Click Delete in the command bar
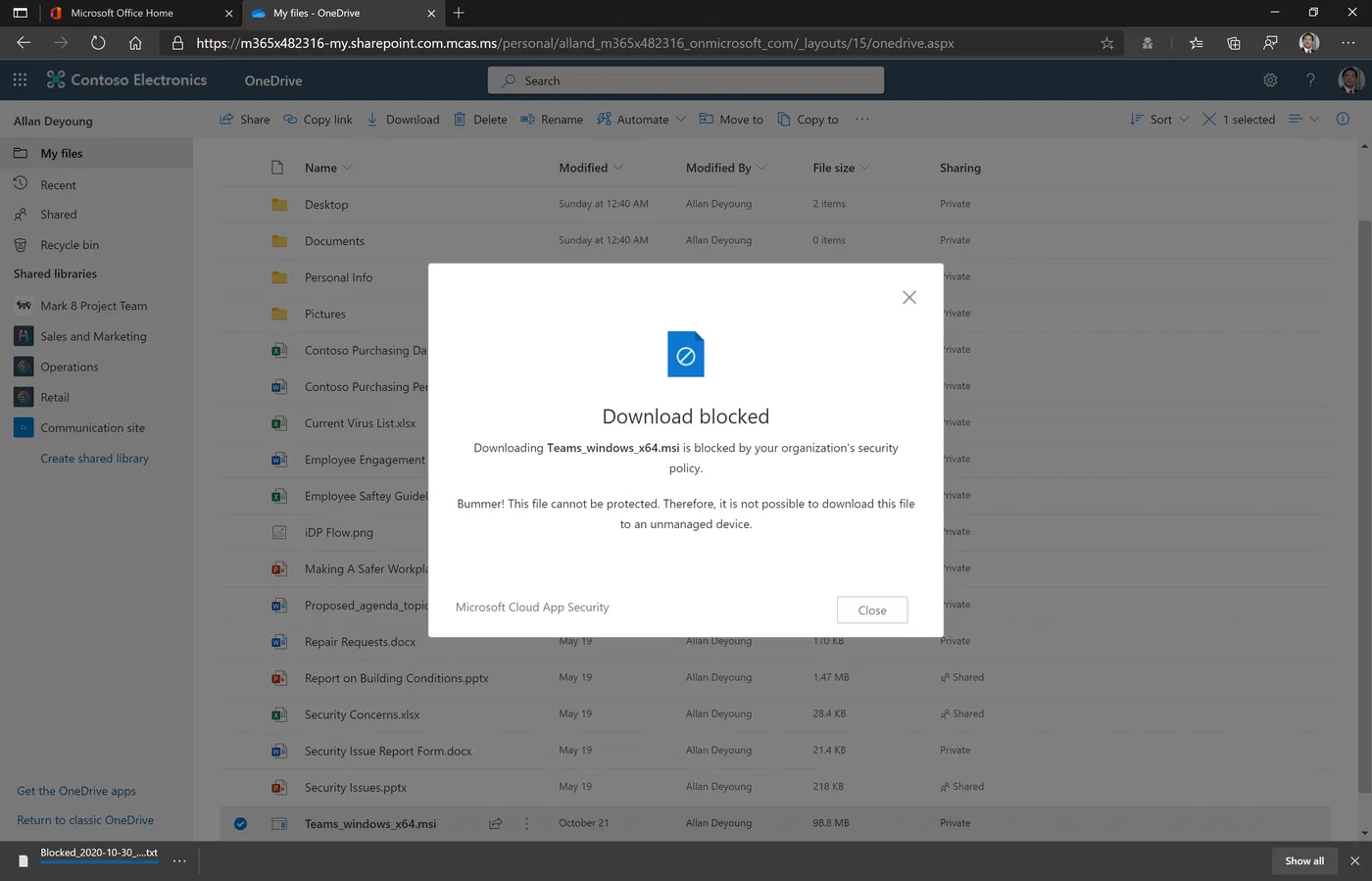Screen dimensions: 1372x881 480,120
